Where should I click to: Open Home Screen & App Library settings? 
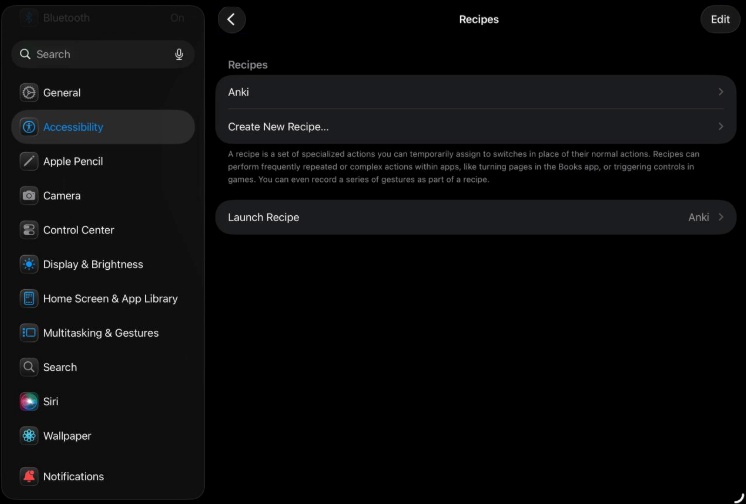pyautogui.click(x=110, y=298)
